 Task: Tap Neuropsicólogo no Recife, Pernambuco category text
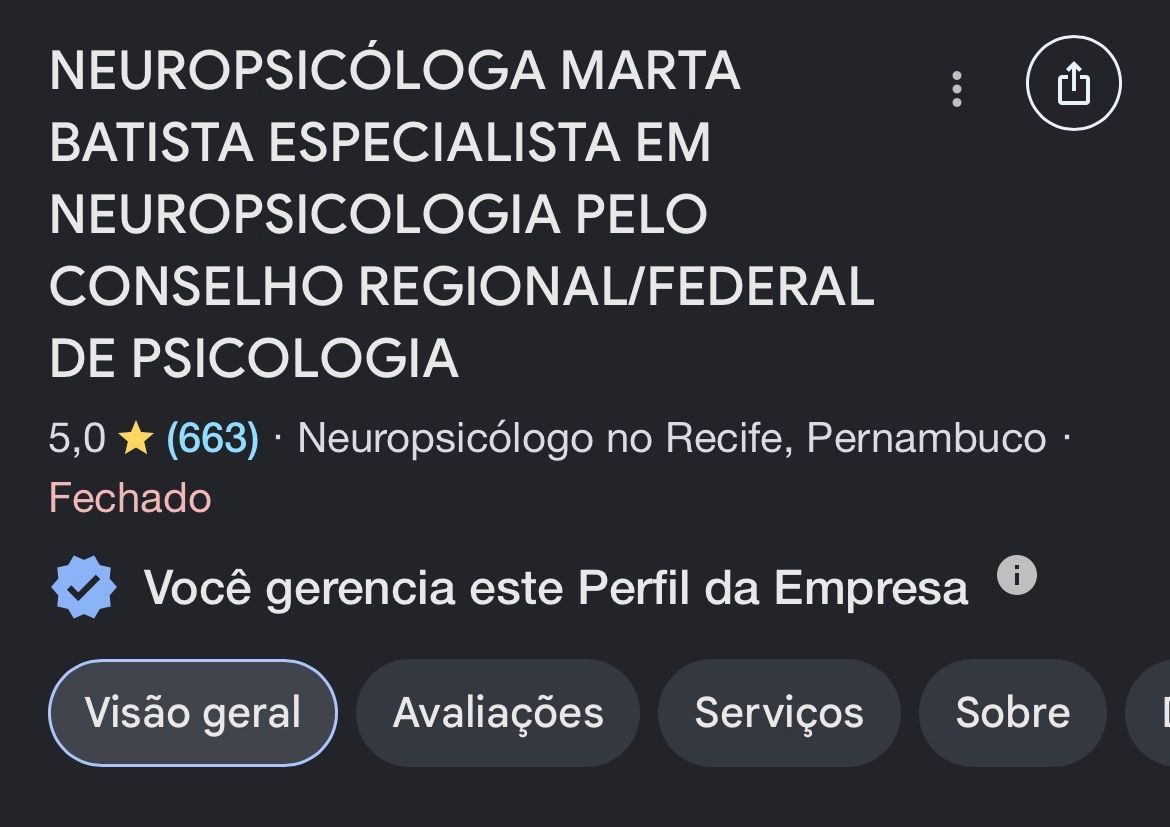pos(672,438)
